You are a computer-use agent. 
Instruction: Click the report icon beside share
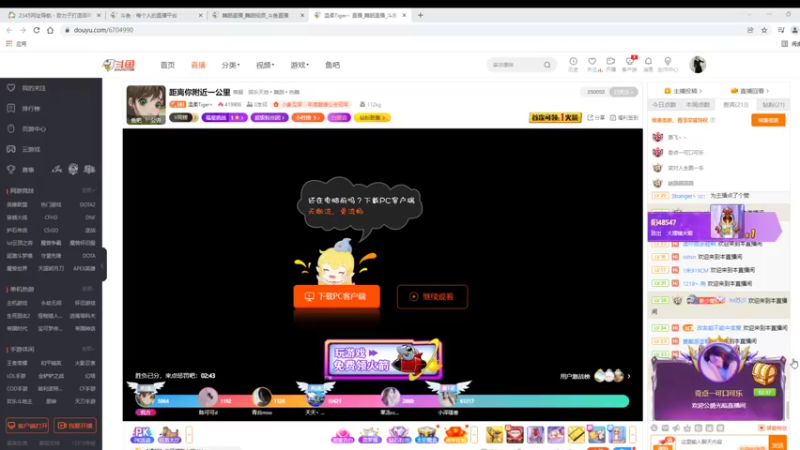(624, 117)
